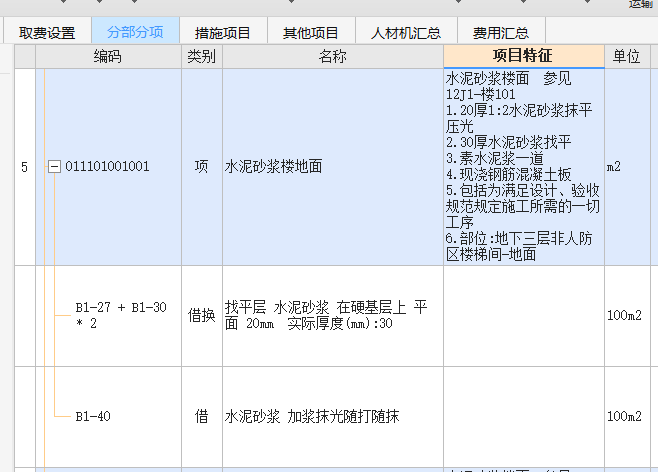Click the 类别 column header
This screenshot has height=472, width=658.
[x=202, y=56]
